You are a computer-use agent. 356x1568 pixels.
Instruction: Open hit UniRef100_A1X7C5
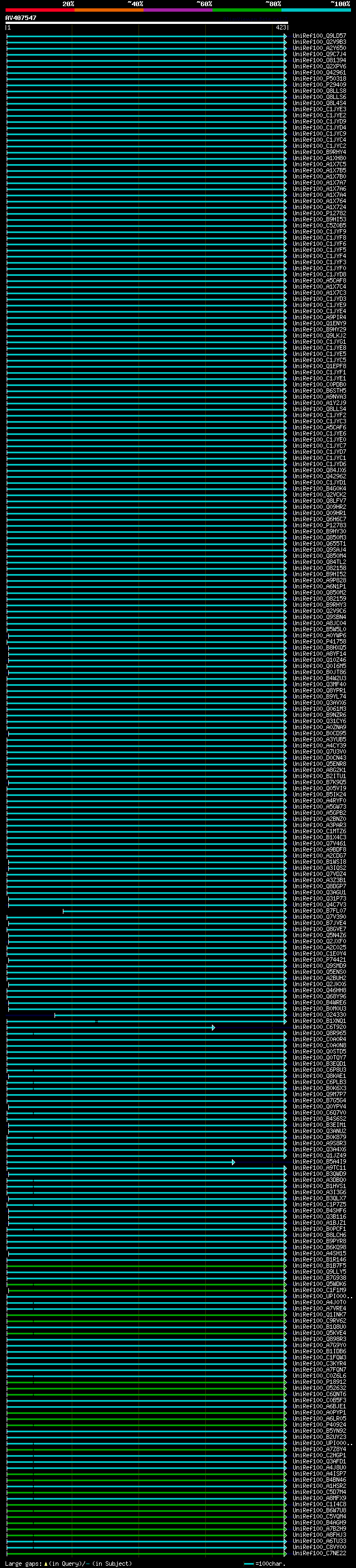319,164
